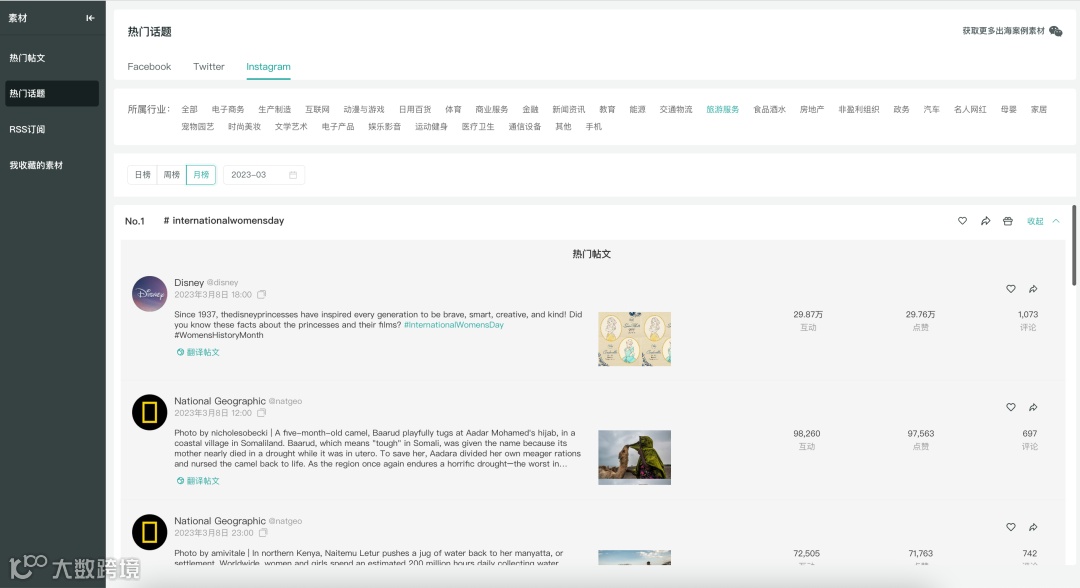Image resolution: width=1080 pixels, height=588 pixels.
Task: Favorite National Geographic 23:00 post
Action: (1010, 527)
